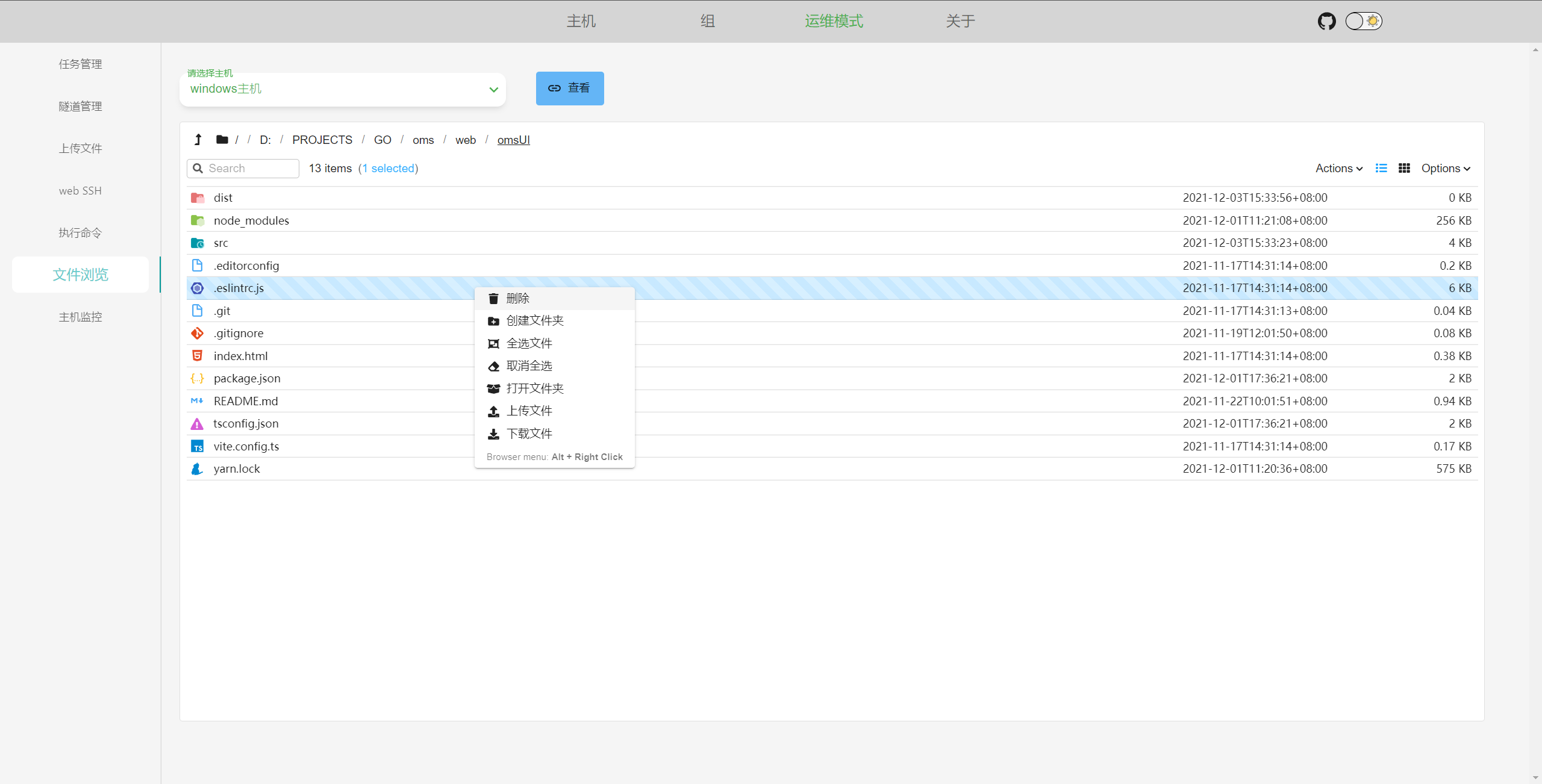Image resolution: width=1542 pixels, height=784 pixels.
Task: Choose 全选文件 from context menu
Action: [x=529, y=344]
